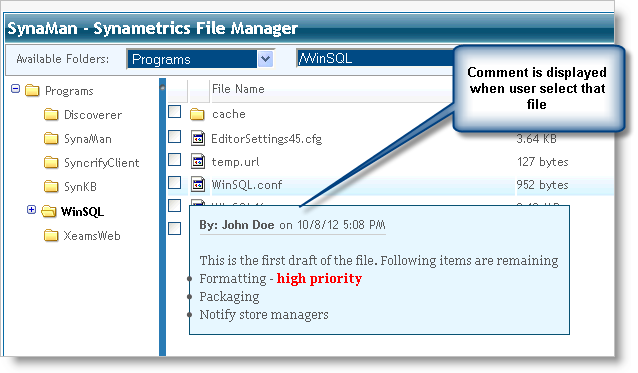Tick the checkbox for EditorSettings45.cfg
The image size is (638, 373).
pos(175,136)
